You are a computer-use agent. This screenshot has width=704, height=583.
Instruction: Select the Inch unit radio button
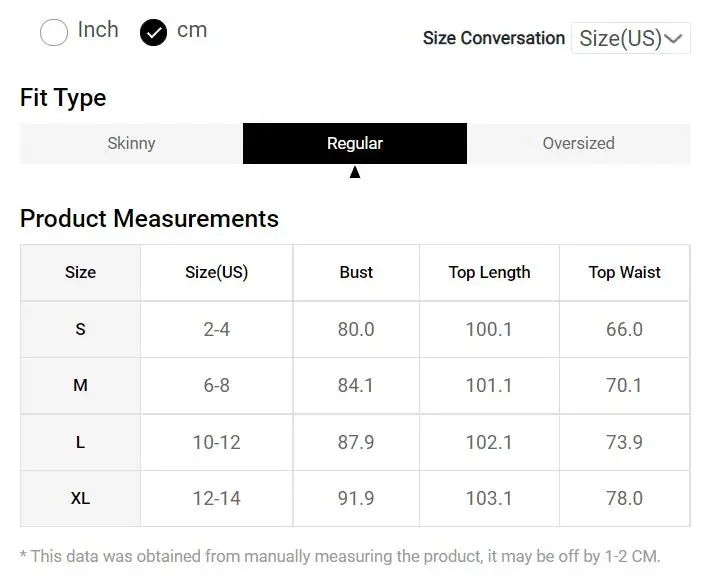(x=54, y=33)
